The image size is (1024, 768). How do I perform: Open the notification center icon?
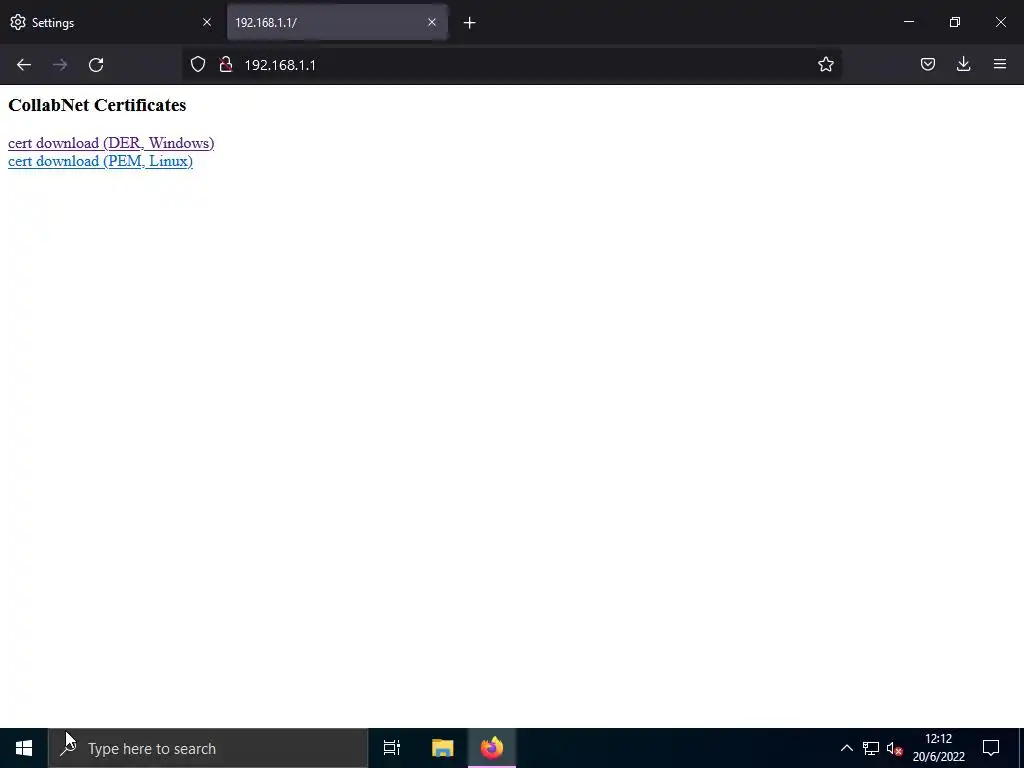click(991, 748)
